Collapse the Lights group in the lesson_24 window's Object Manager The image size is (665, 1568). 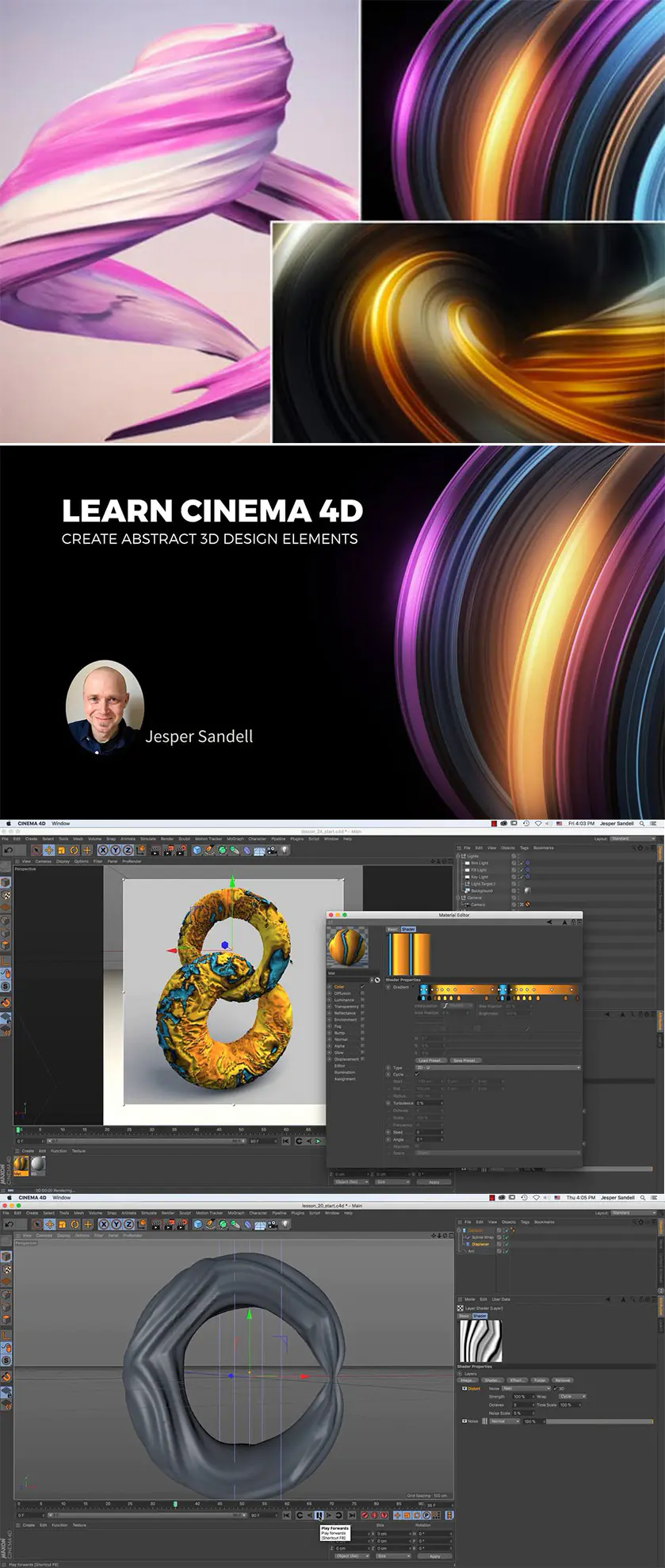(x=457, y=856)
